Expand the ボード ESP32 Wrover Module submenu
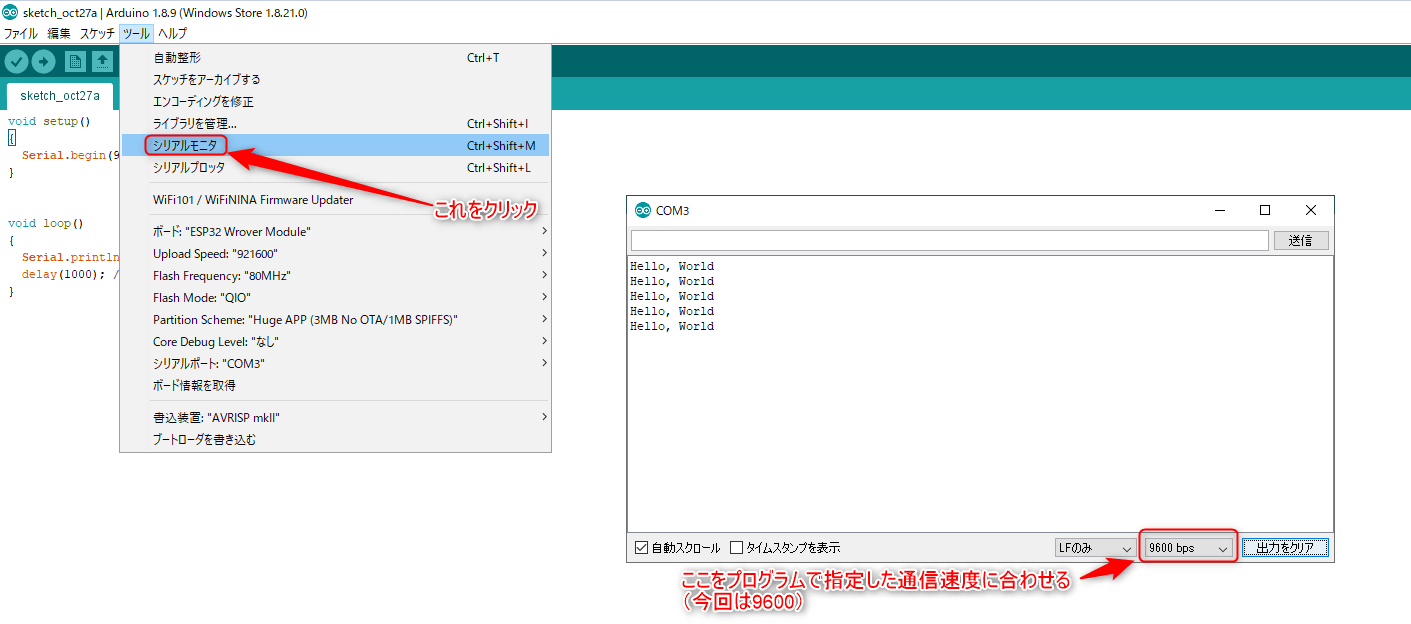Screen dimensions: 1411x624 [x=336, y=231]
